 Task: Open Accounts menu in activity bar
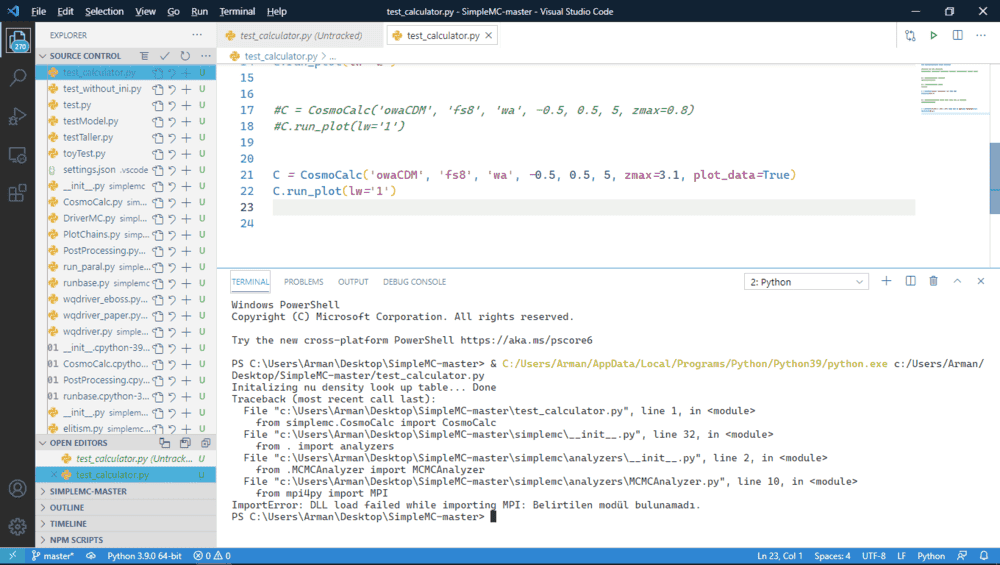(18, 488)
